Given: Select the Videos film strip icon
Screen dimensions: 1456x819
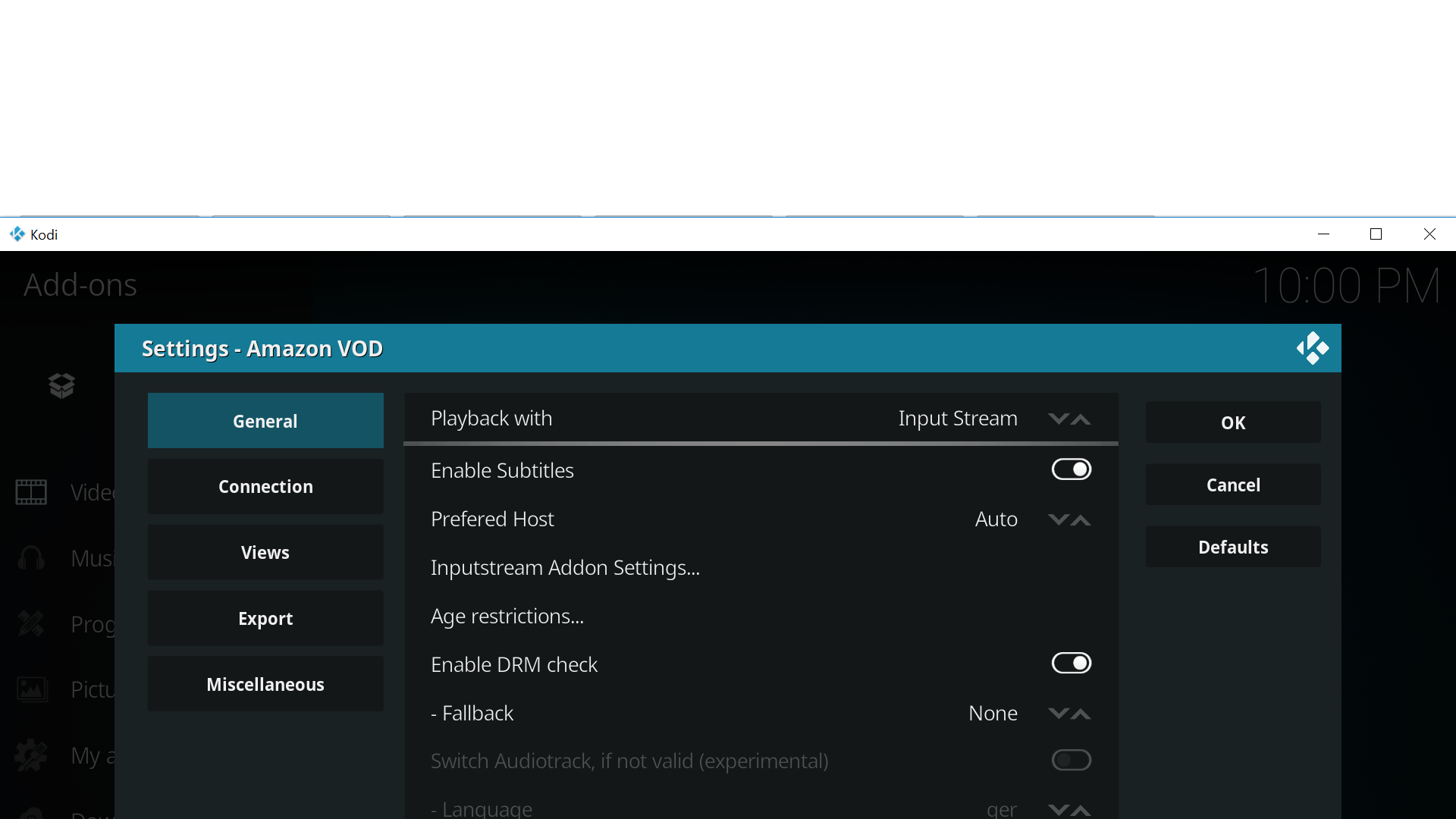Looking at the screenshot, I should 31,492.
